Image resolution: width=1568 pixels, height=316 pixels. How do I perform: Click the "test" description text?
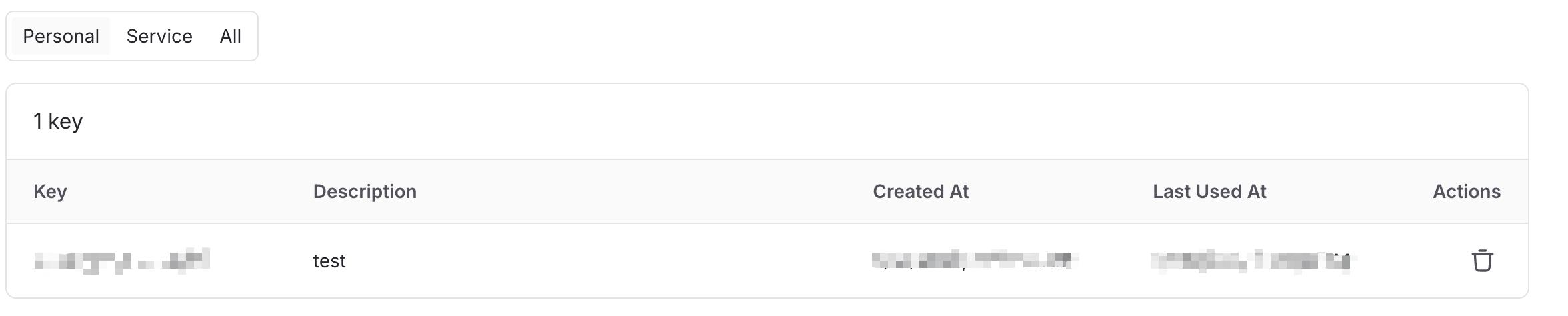329,261
